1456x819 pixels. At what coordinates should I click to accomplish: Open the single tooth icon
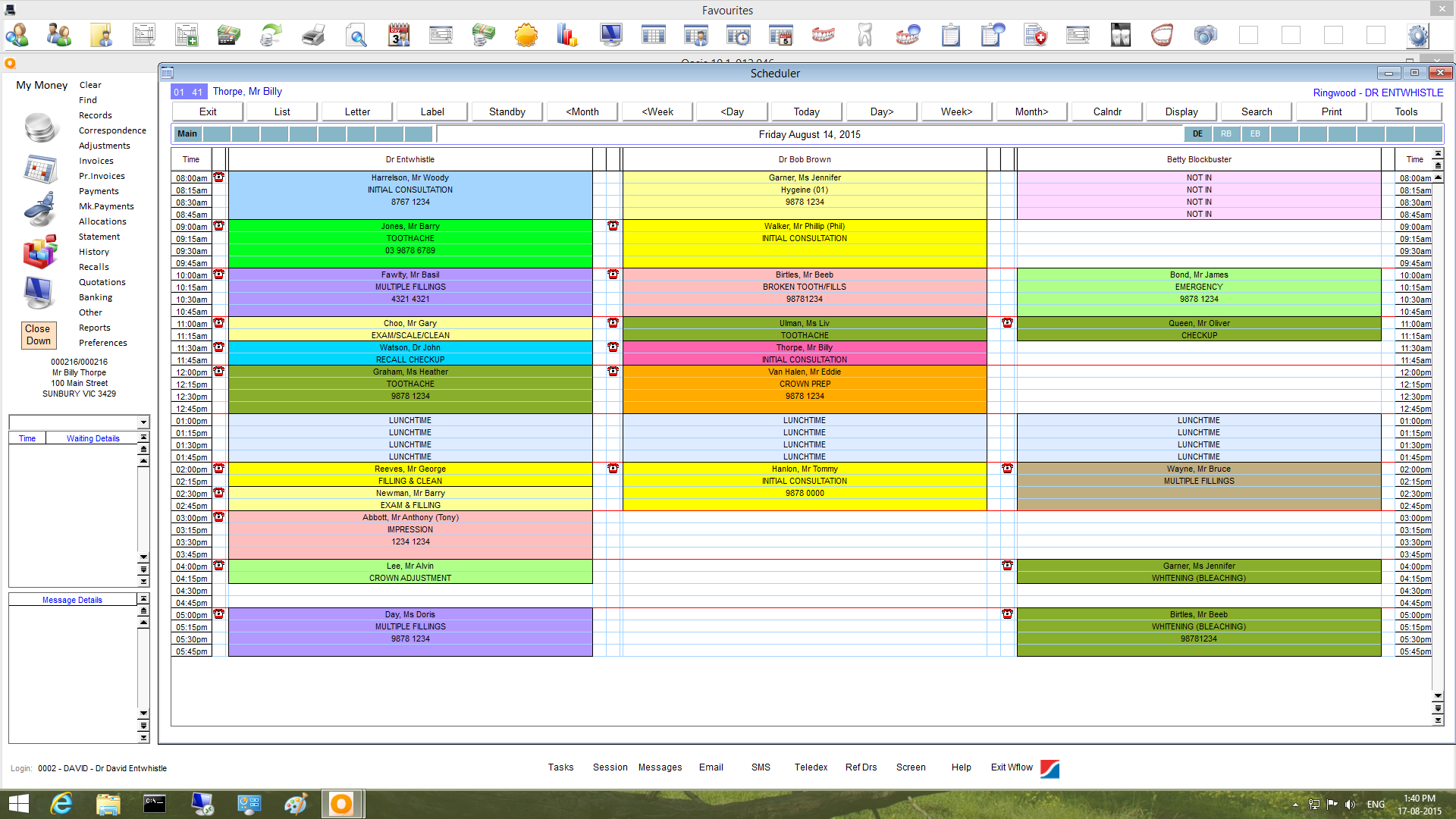[x=865, y=35]
